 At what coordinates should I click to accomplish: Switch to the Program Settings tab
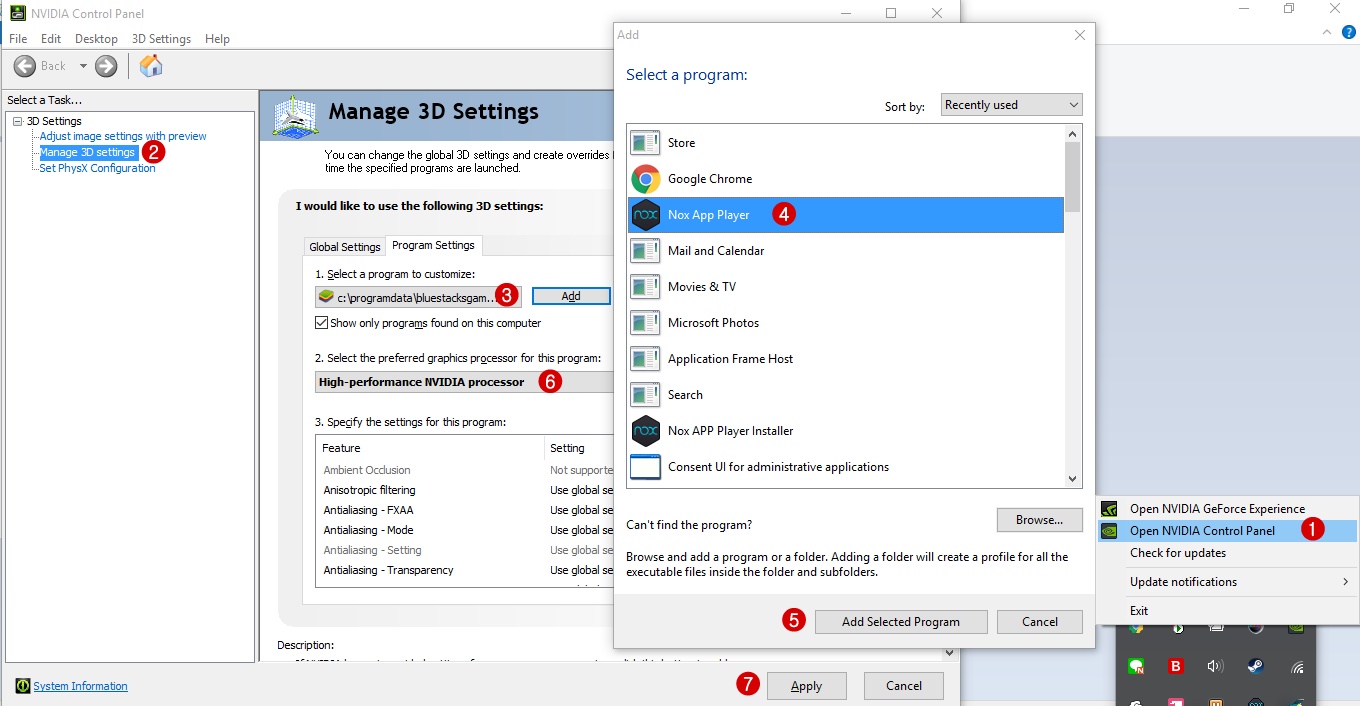433,245
